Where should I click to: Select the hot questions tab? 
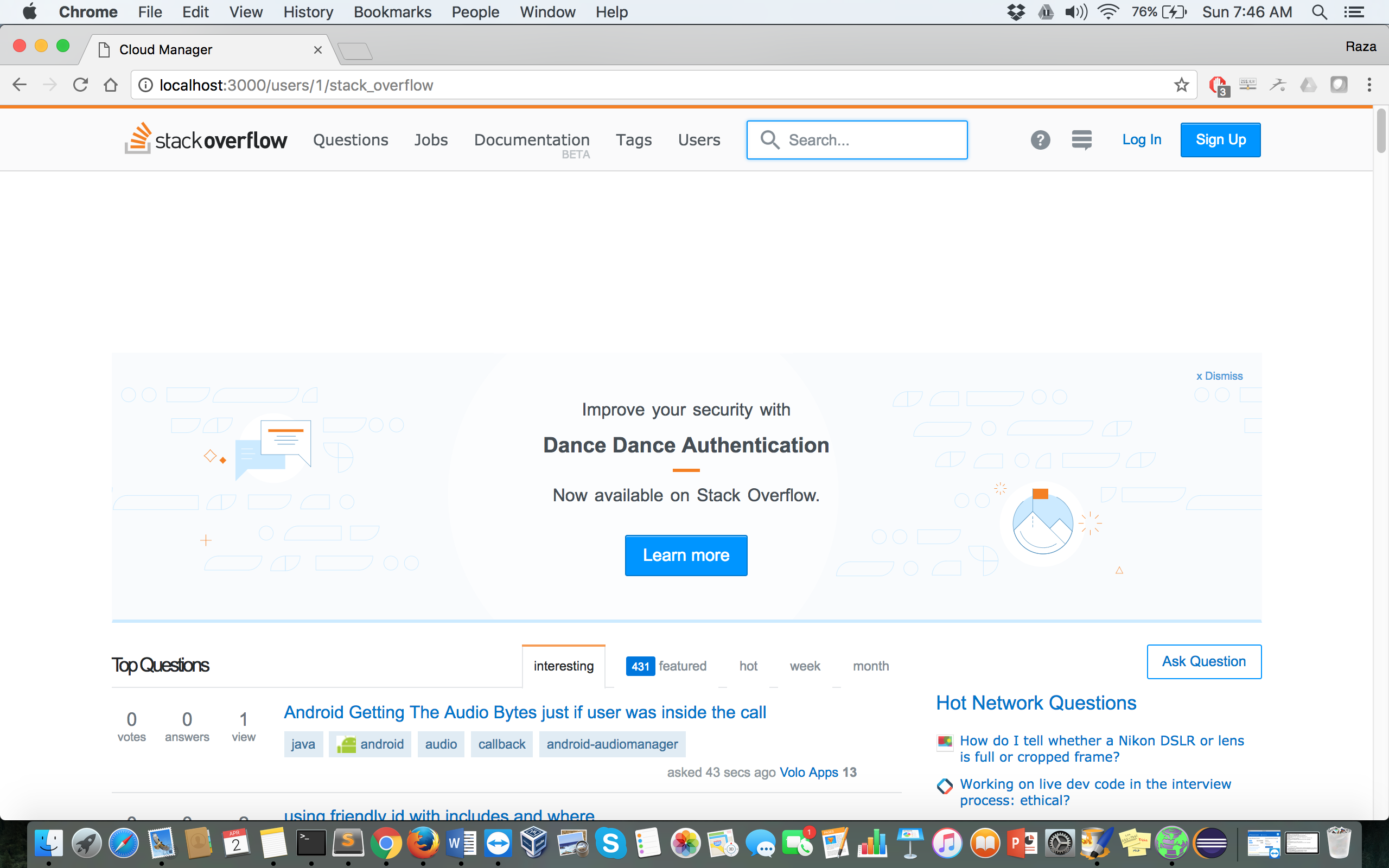pyautogui.click(x=748, y=666)
